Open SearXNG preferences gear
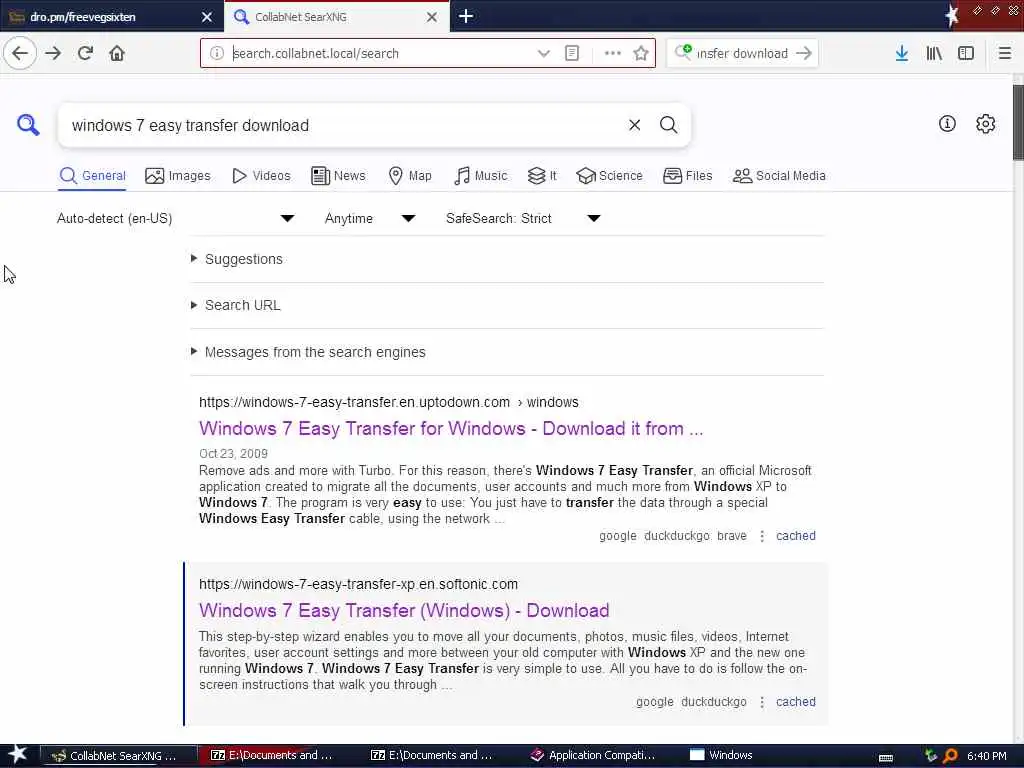Viewport: 1024px width, 768px height. pos(985,123)
